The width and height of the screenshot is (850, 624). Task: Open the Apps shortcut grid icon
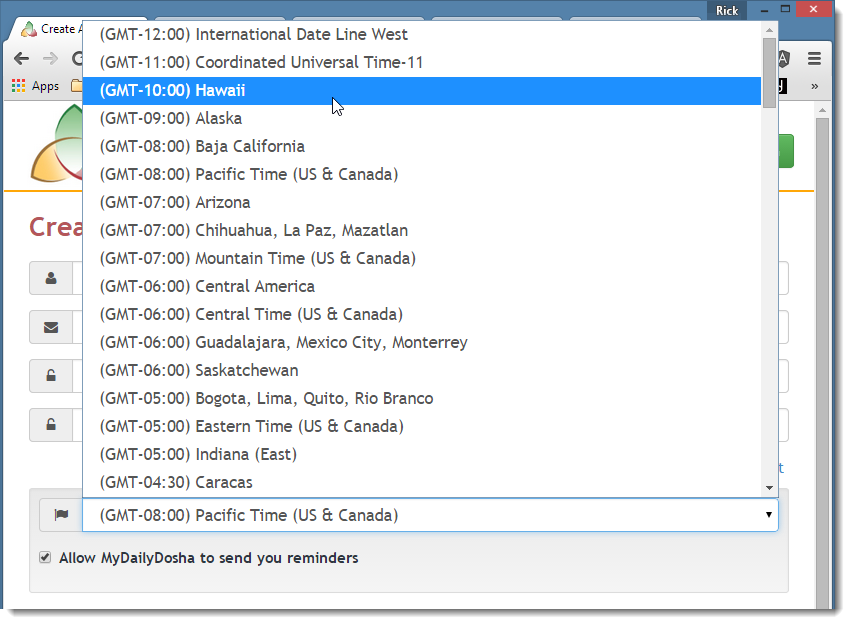(x=17, y=86)
